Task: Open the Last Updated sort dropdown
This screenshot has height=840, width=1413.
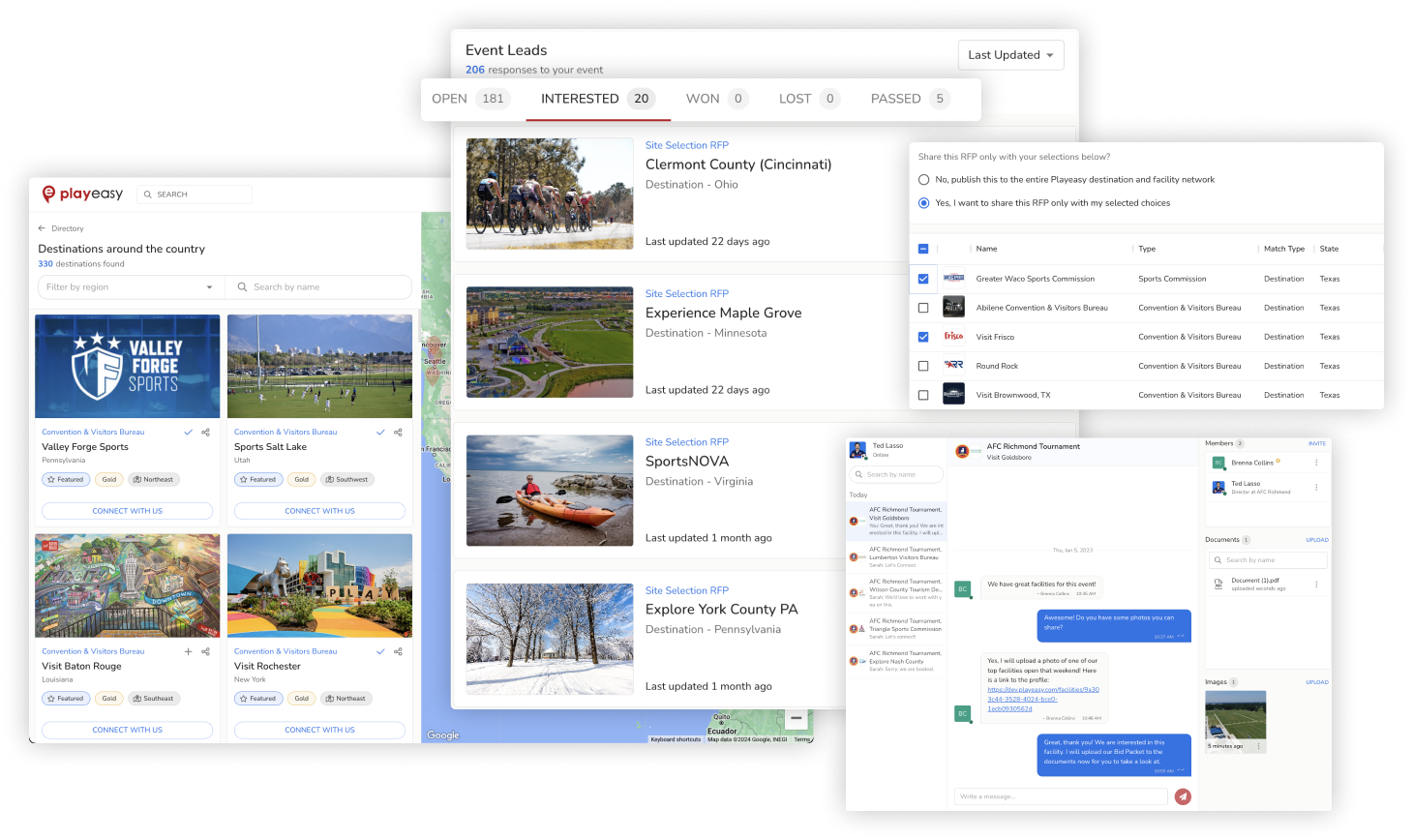Action: tap(1010, 55)
